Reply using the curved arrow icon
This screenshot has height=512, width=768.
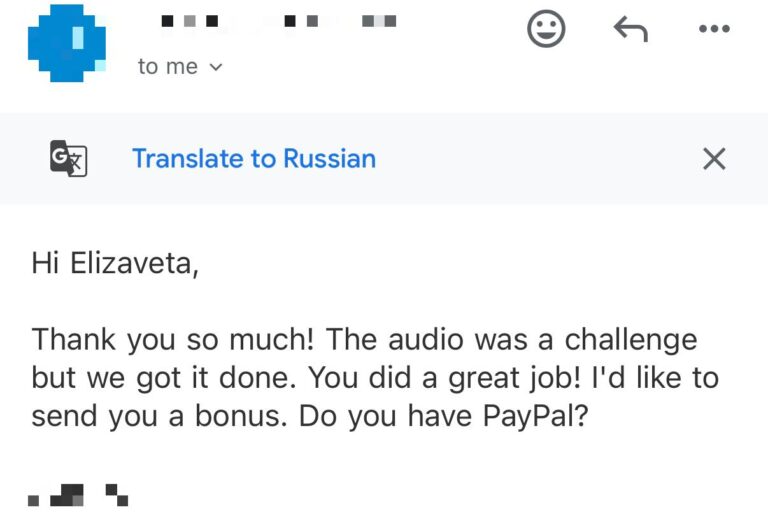[x=631, y=29]
